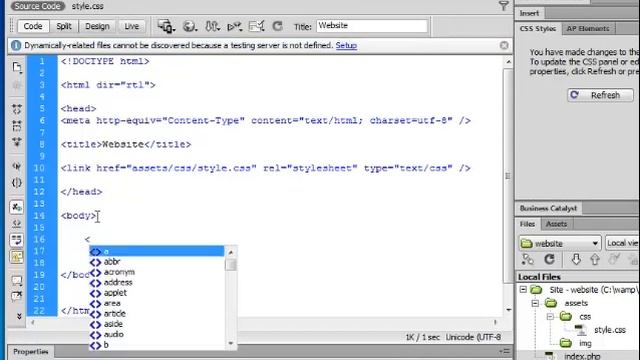Viewport: 640px width, 360px height.
Task: Click the Refresh Design View toolbar icon
Action: point(278,27)
